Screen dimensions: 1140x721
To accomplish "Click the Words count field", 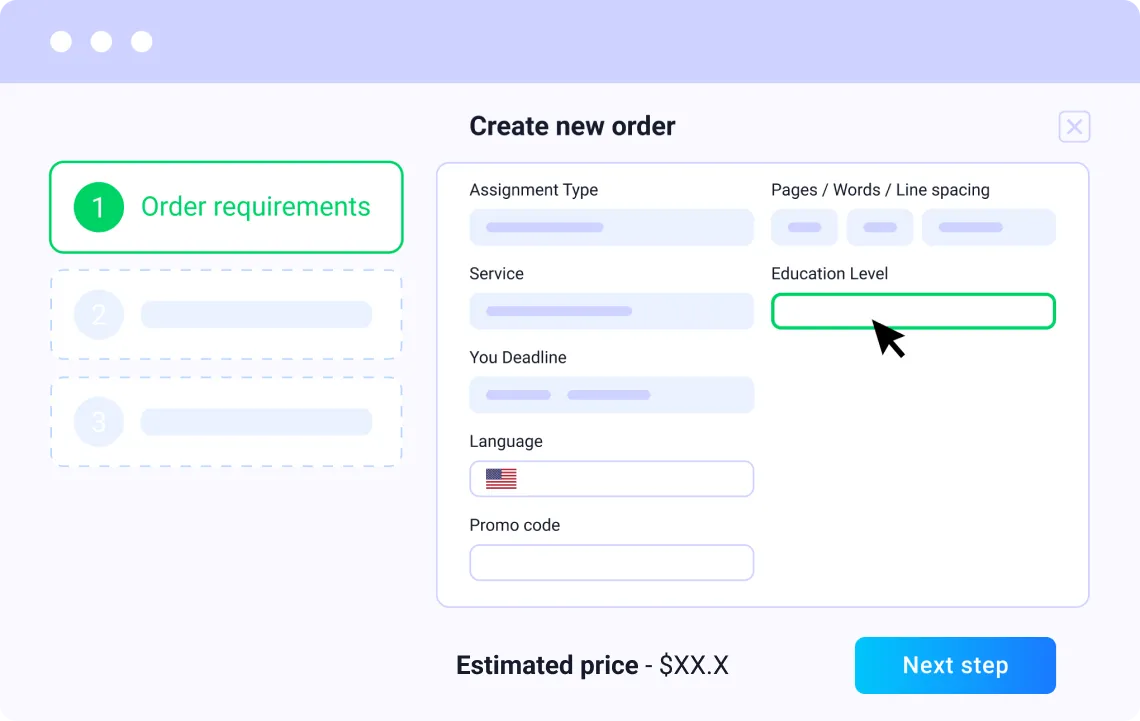I will (880, 227).
